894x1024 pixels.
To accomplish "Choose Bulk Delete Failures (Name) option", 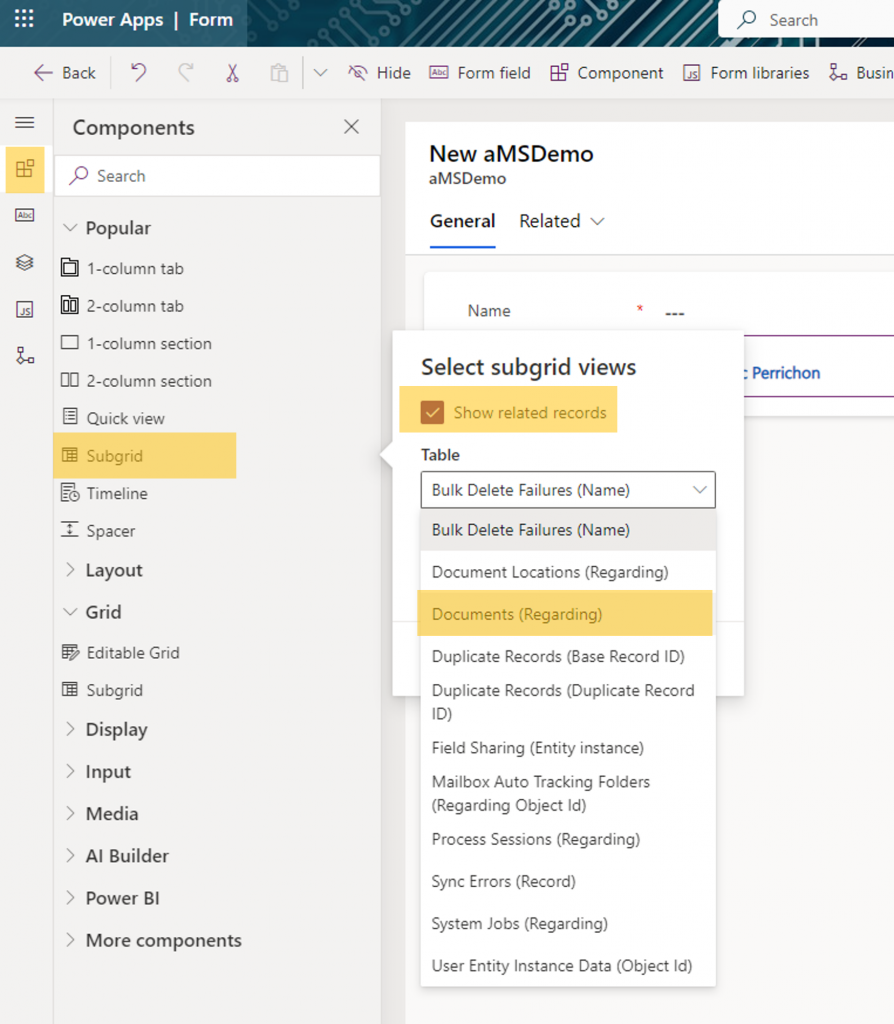I will point(568,530).
